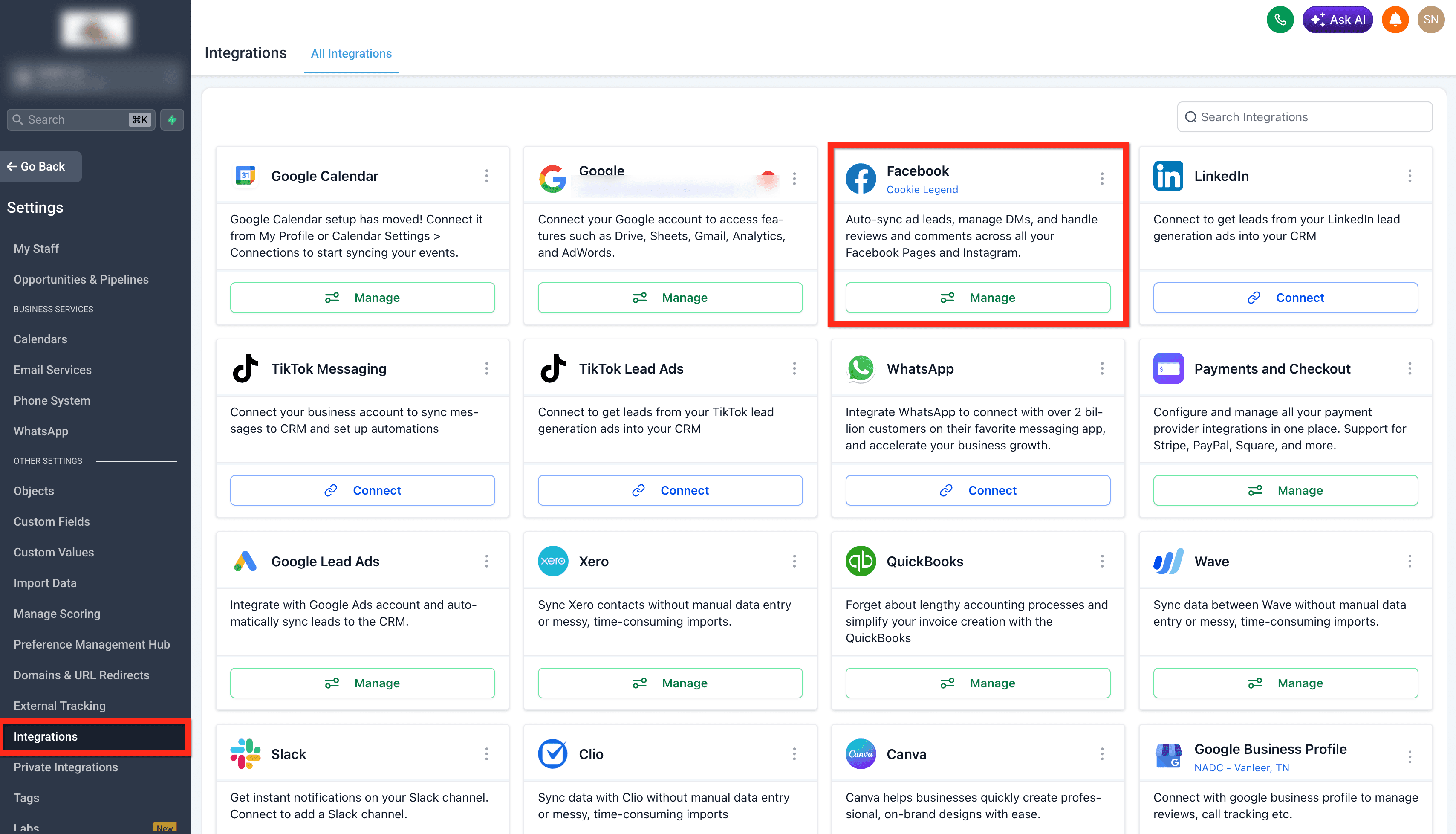The height and width of the screenshot is (834, 1456).
Task: Open WhatsApp in the sidebar settings
Action: click(40, 431)
